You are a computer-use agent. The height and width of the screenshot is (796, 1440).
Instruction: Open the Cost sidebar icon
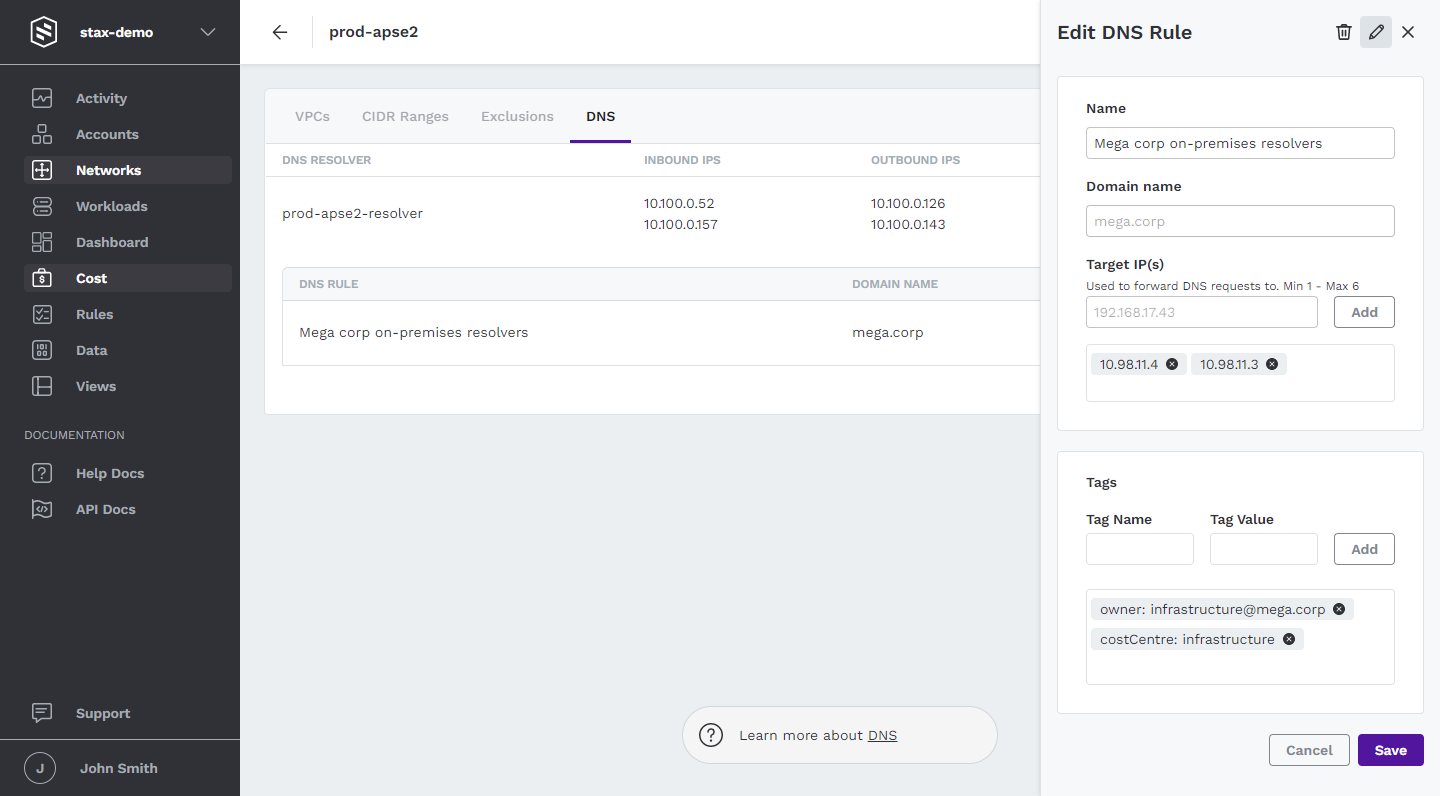coord(42,278)
